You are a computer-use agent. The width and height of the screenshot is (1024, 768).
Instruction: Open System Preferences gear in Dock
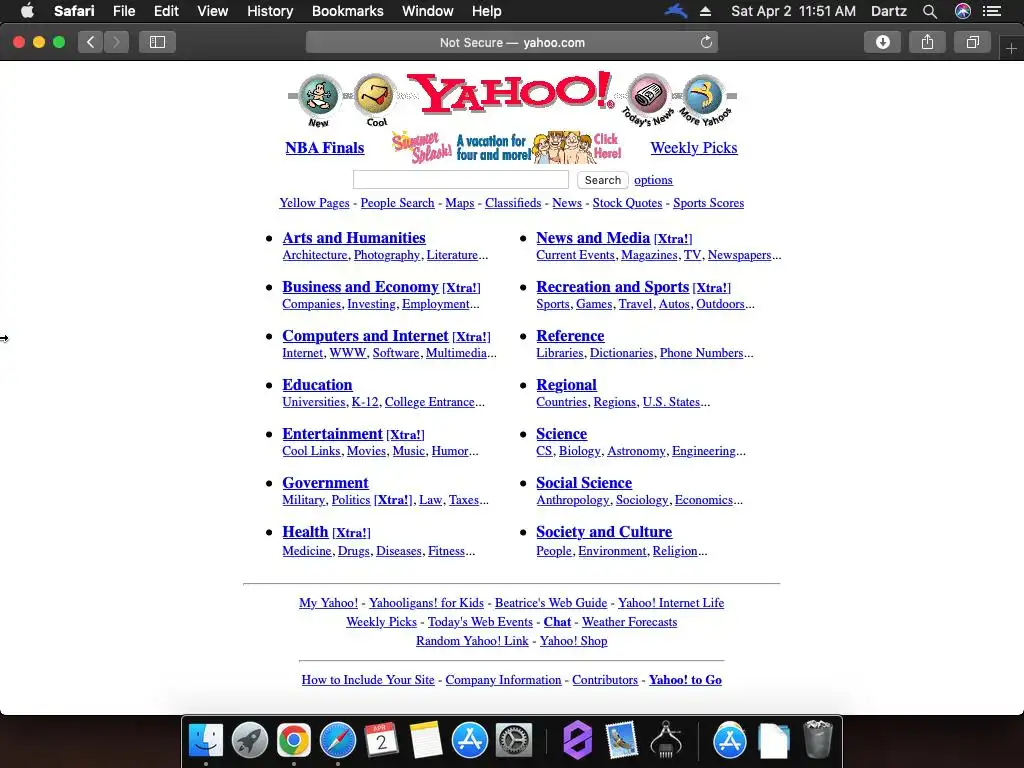coord(514,741)
